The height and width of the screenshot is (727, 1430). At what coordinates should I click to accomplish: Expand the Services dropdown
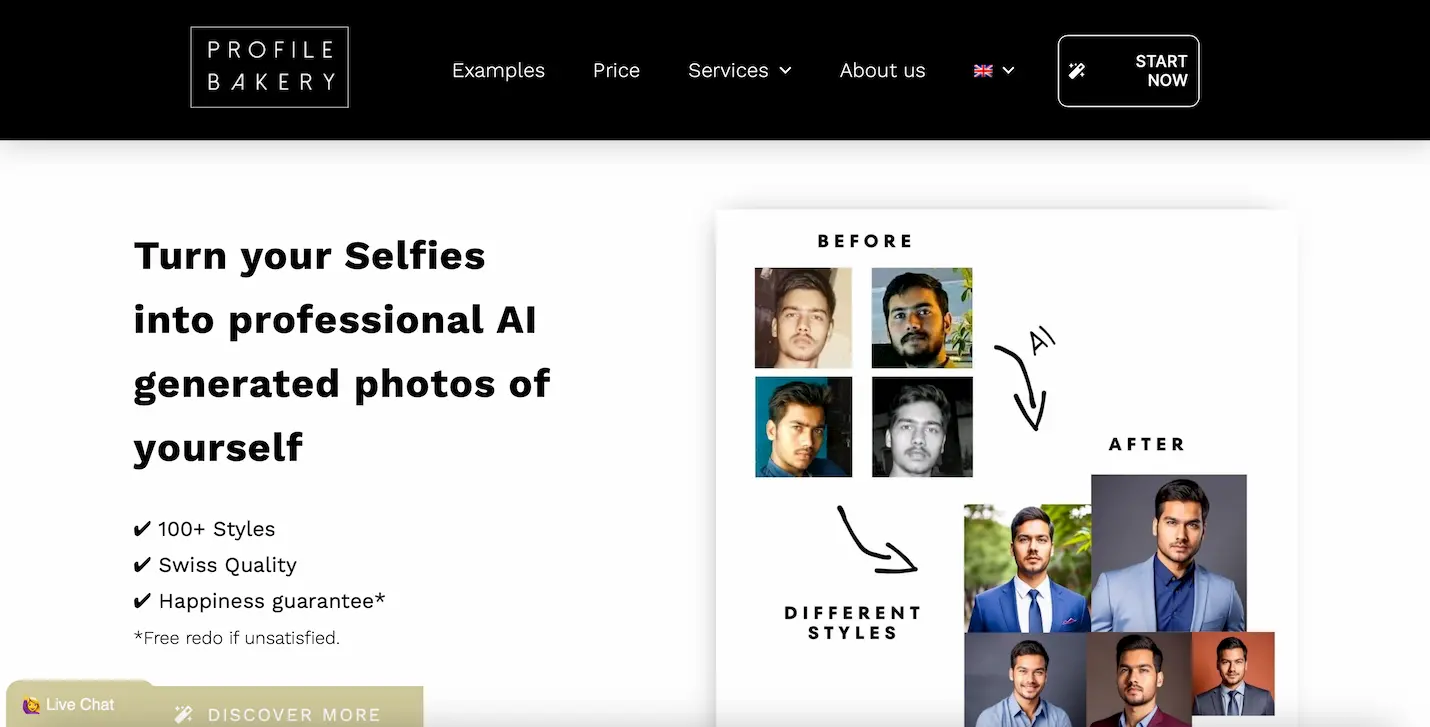[740, 70]
